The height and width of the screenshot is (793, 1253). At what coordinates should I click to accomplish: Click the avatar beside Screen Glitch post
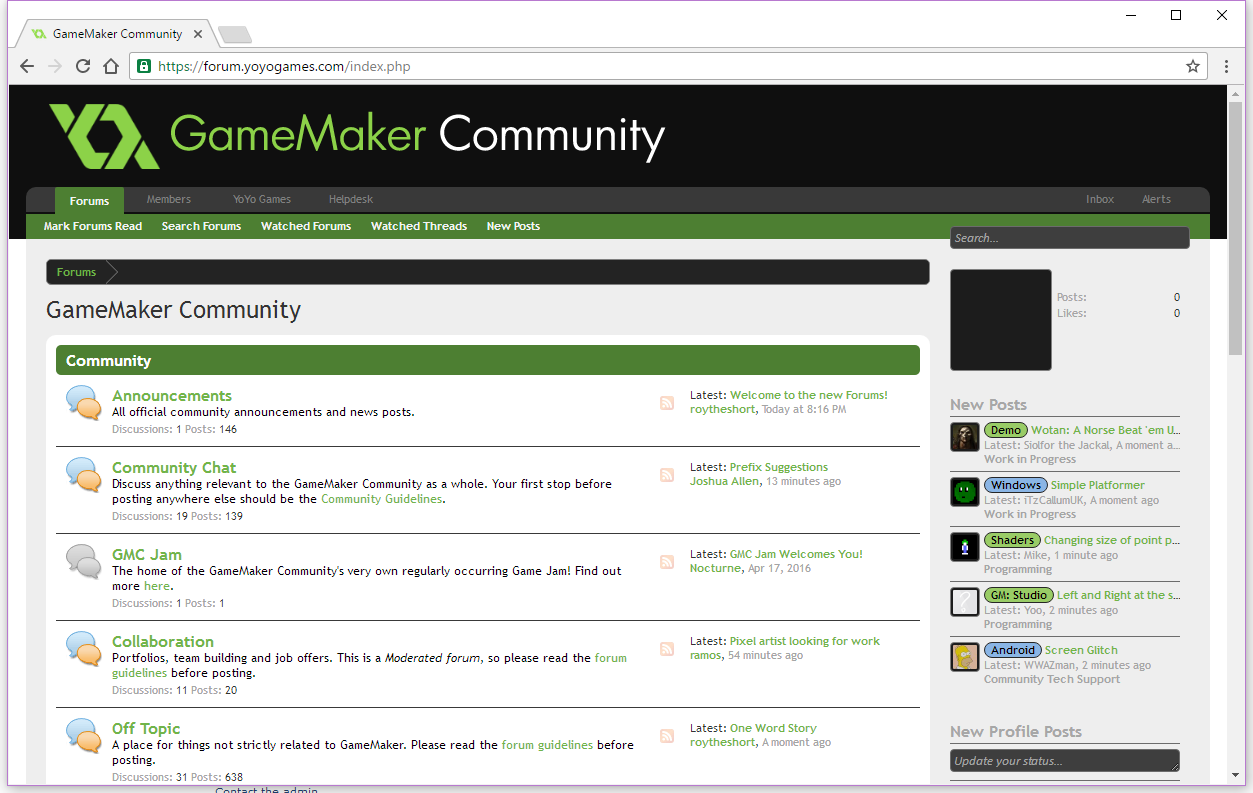tap(965, 657)
